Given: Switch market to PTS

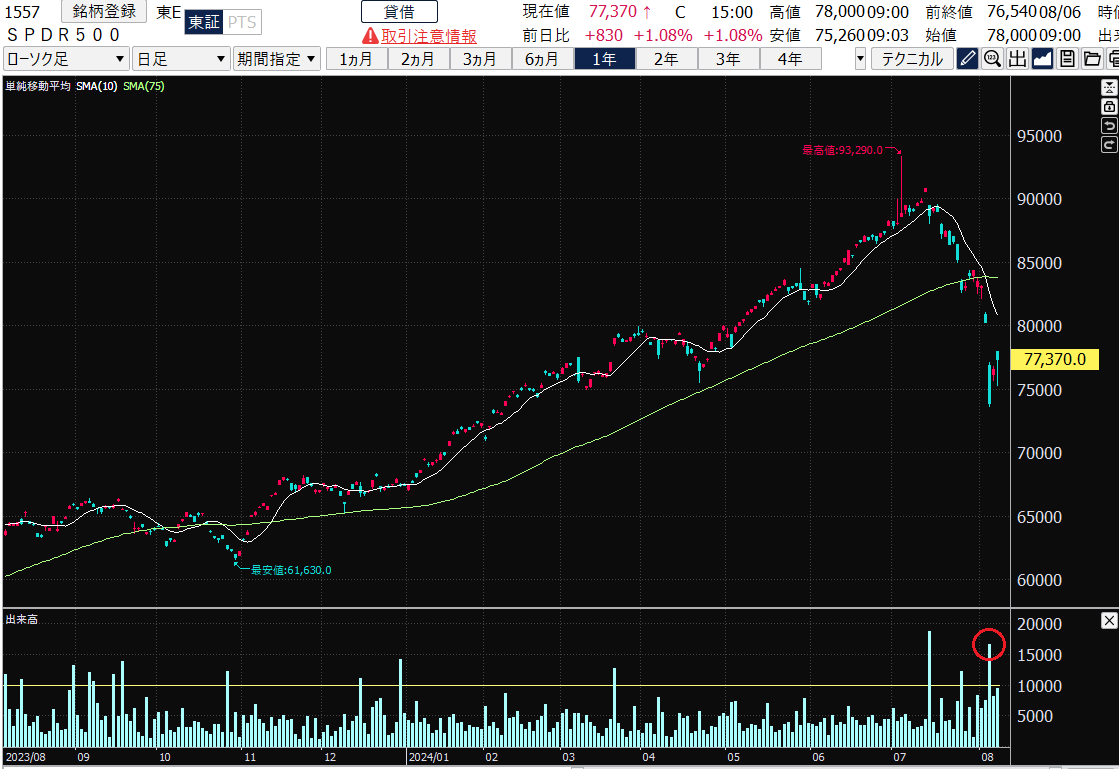Looking at the screenshot, I should 240,23.
